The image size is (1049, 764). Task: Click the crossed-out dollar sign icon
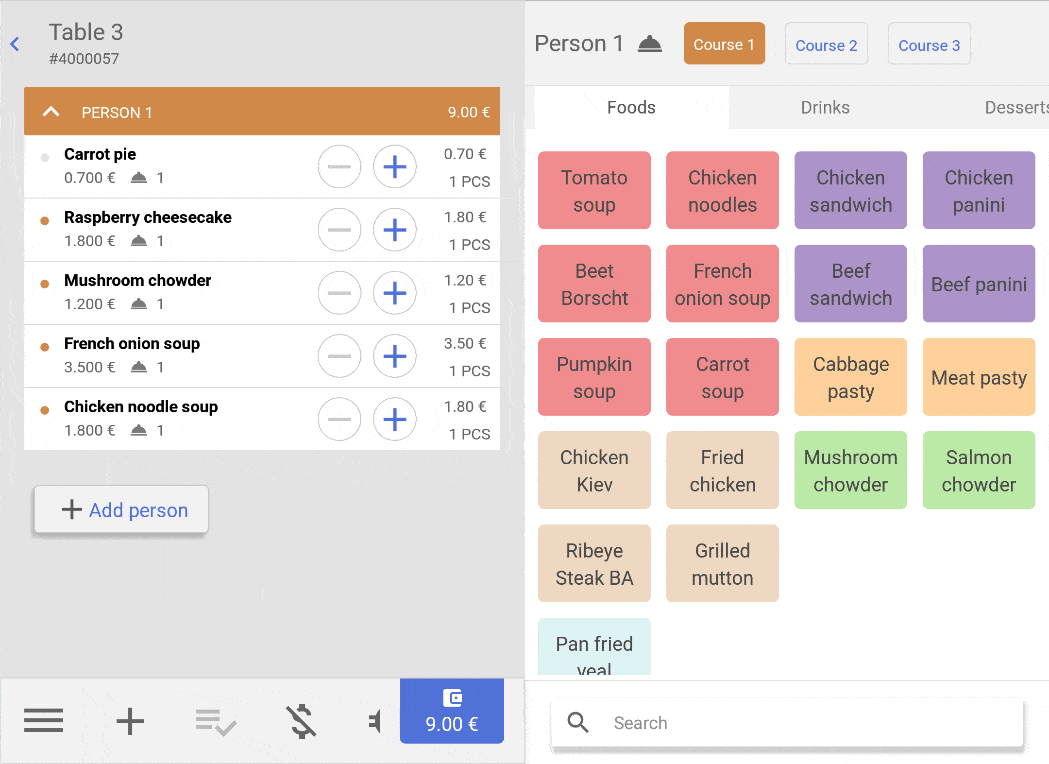pos(301,720)
